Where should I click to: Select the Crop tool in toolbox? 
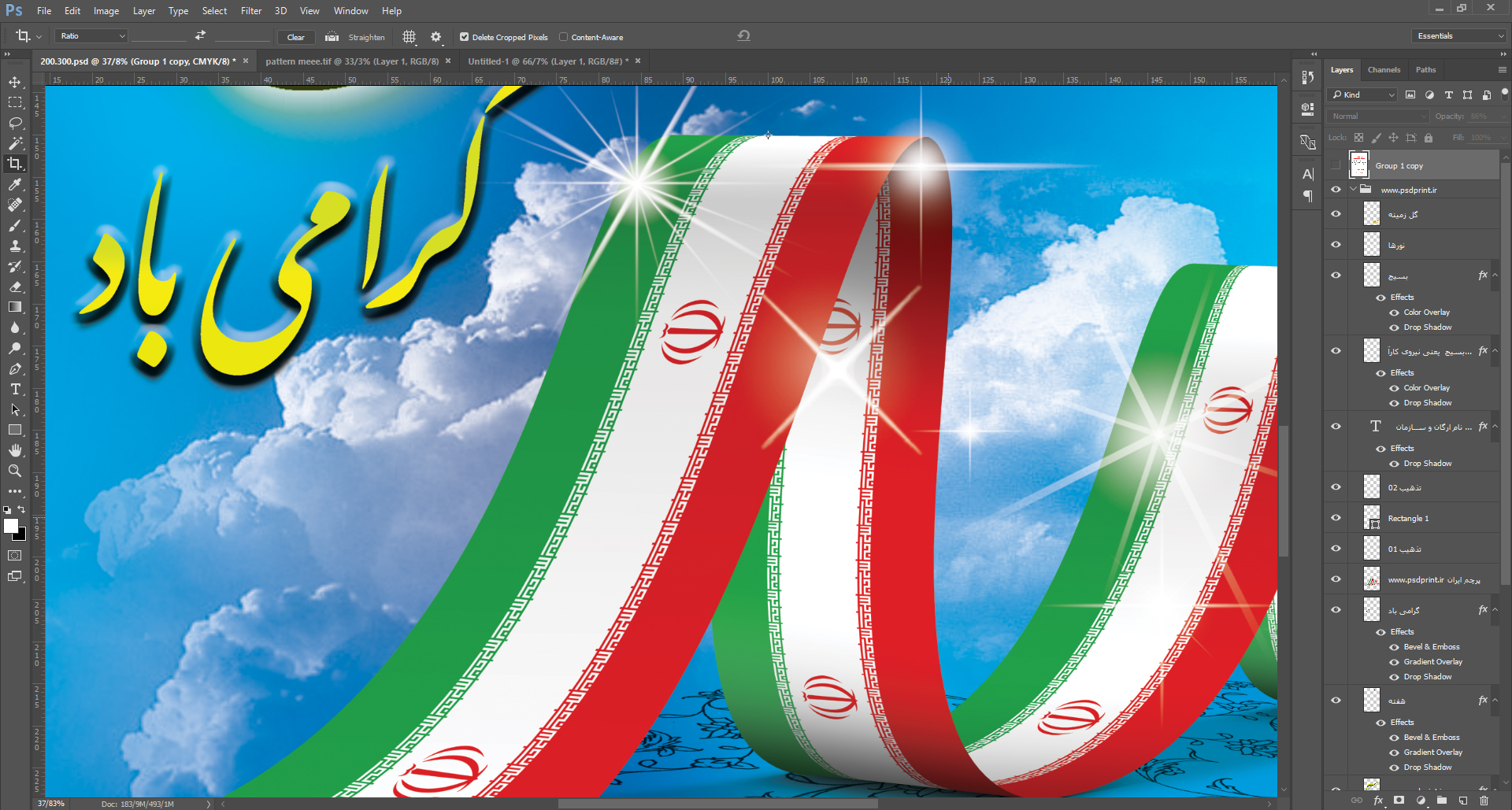(x=15, y=164)
